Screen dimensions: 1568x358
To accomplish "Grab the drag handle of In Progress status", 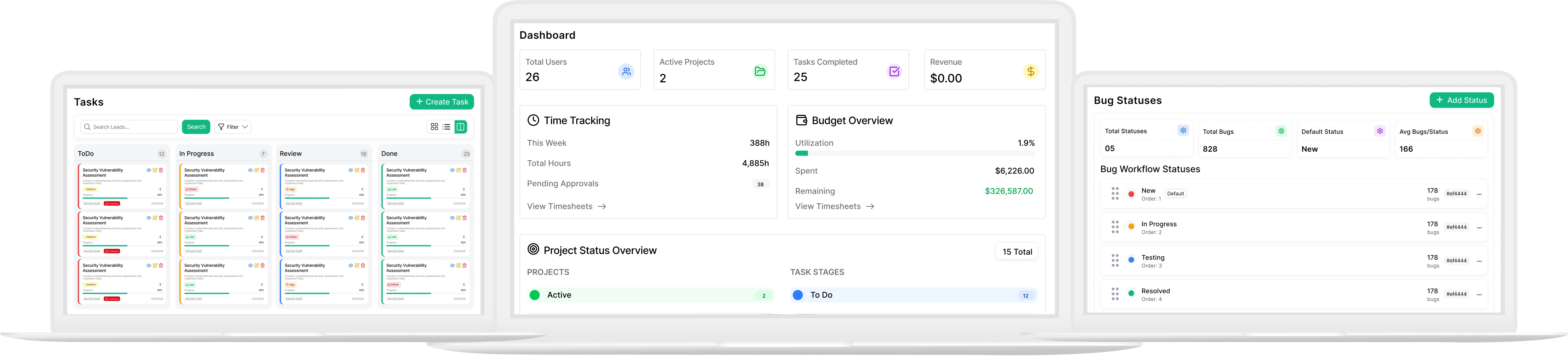I will pos(1114,227).
